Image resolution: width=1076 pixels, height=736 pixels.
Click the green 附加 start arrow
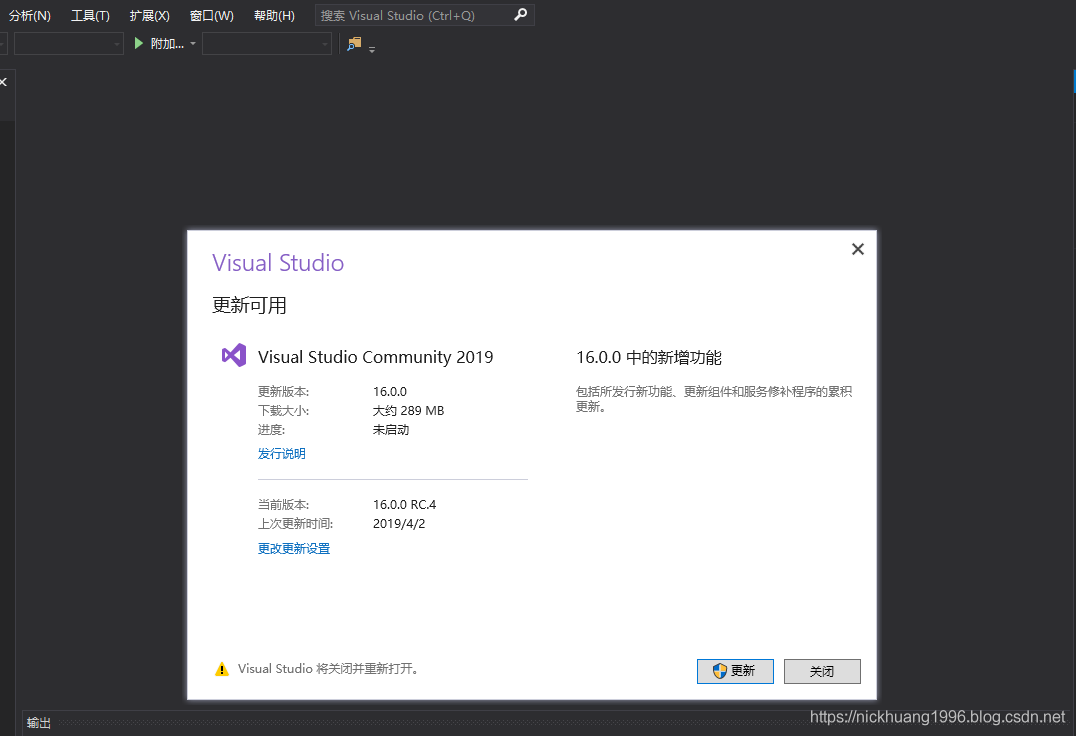[x=139, y=43]
